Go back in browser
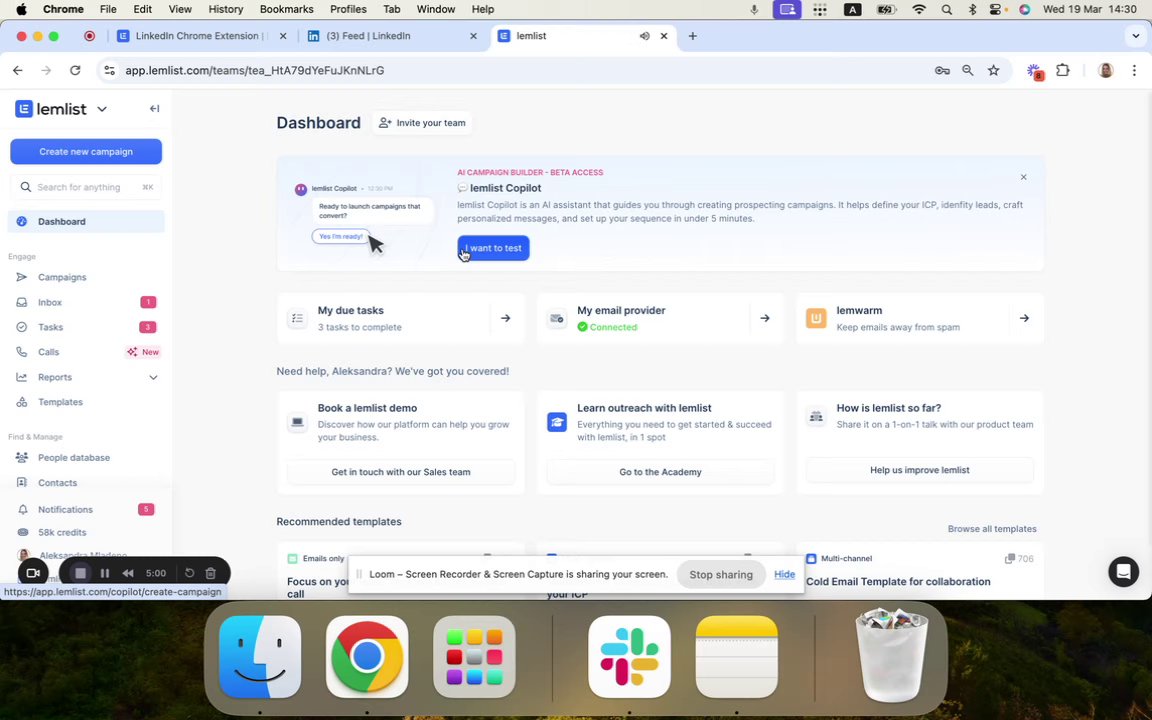The height and width of the screenshot is (720, 1152). (x=18, y=71)
